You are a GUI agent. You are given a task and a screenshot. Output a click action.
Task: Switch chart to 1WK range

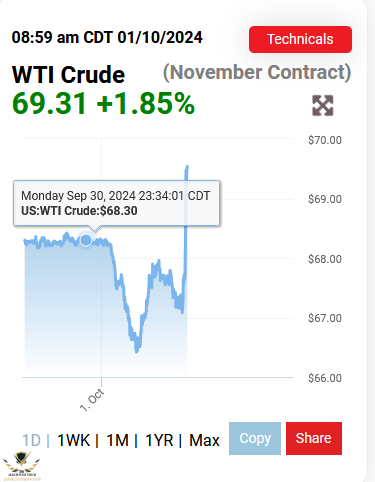click(74, 440)
